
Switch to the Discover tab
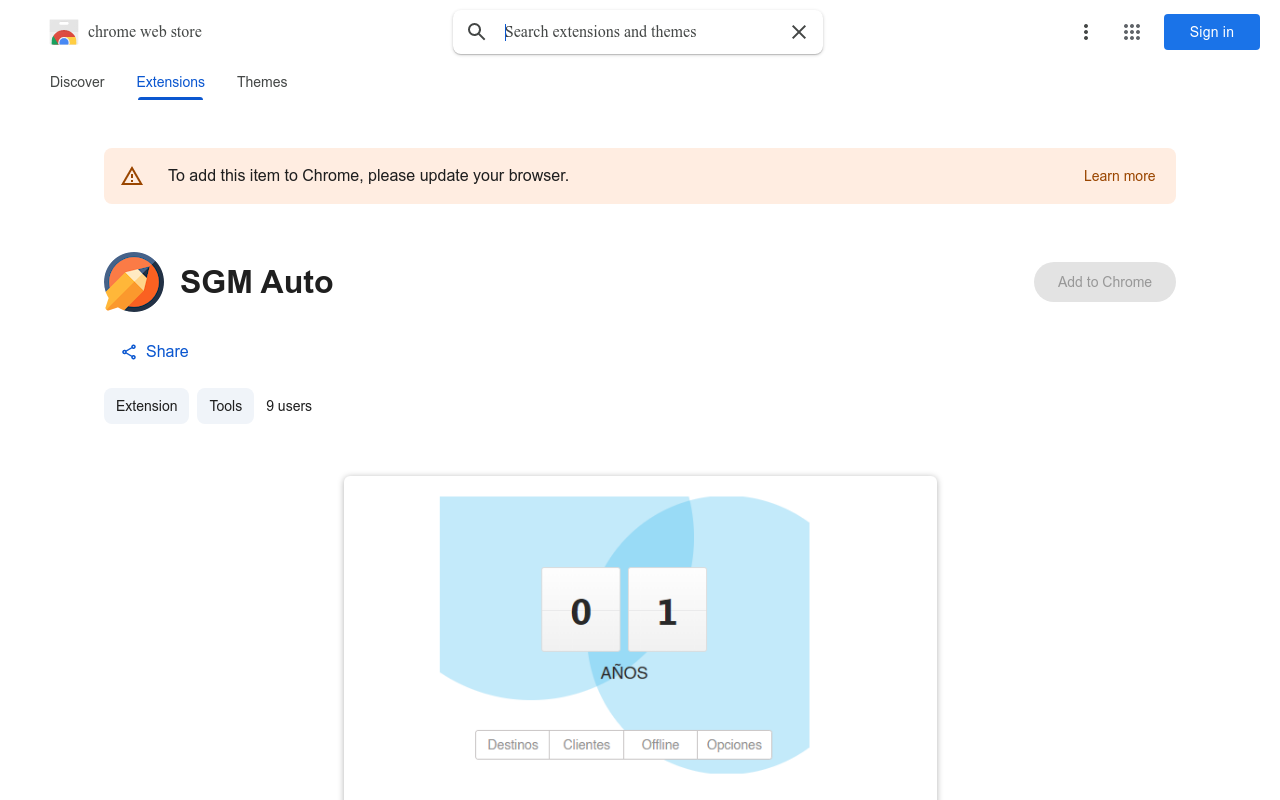[77, 82]
